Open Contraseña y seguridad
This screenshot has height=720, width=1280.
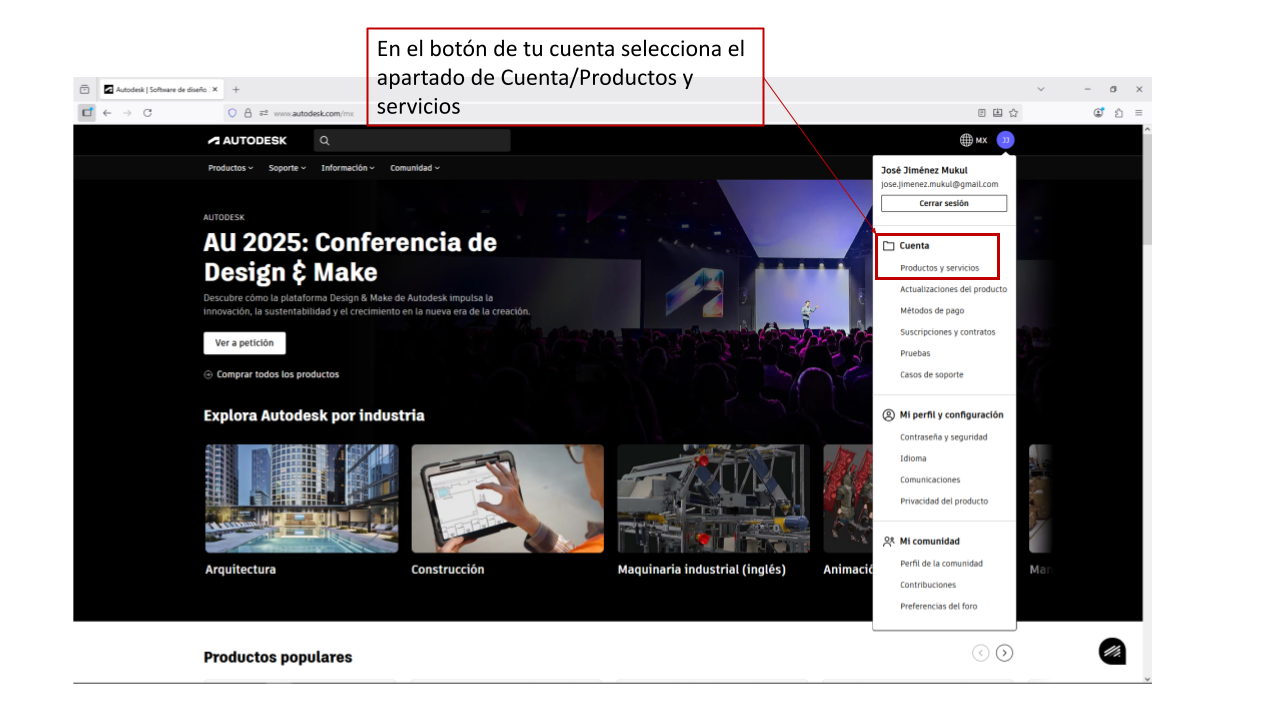point(943,437)
